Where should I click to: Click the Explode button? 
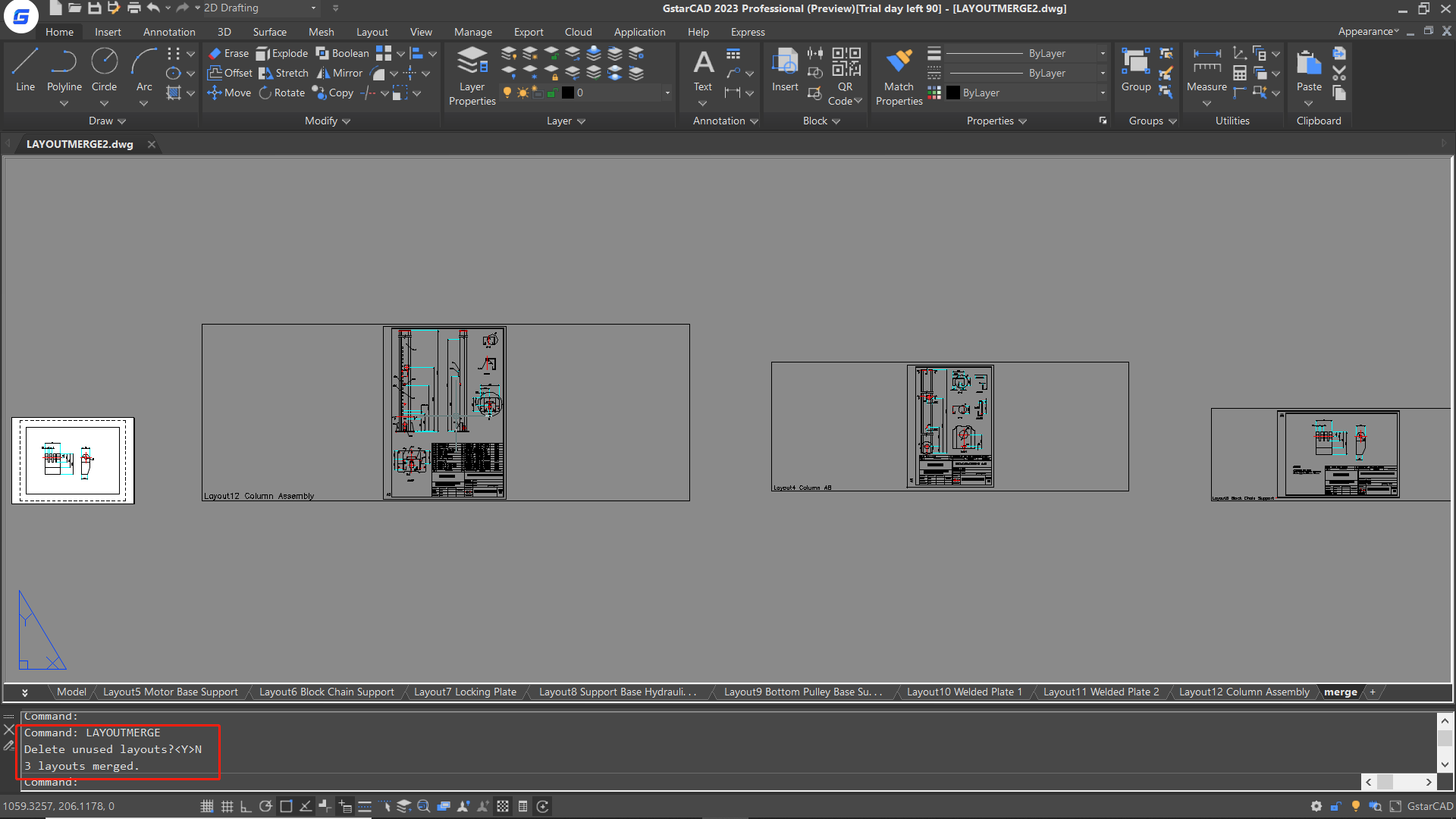pyautogui.click(x=282, y=53)
